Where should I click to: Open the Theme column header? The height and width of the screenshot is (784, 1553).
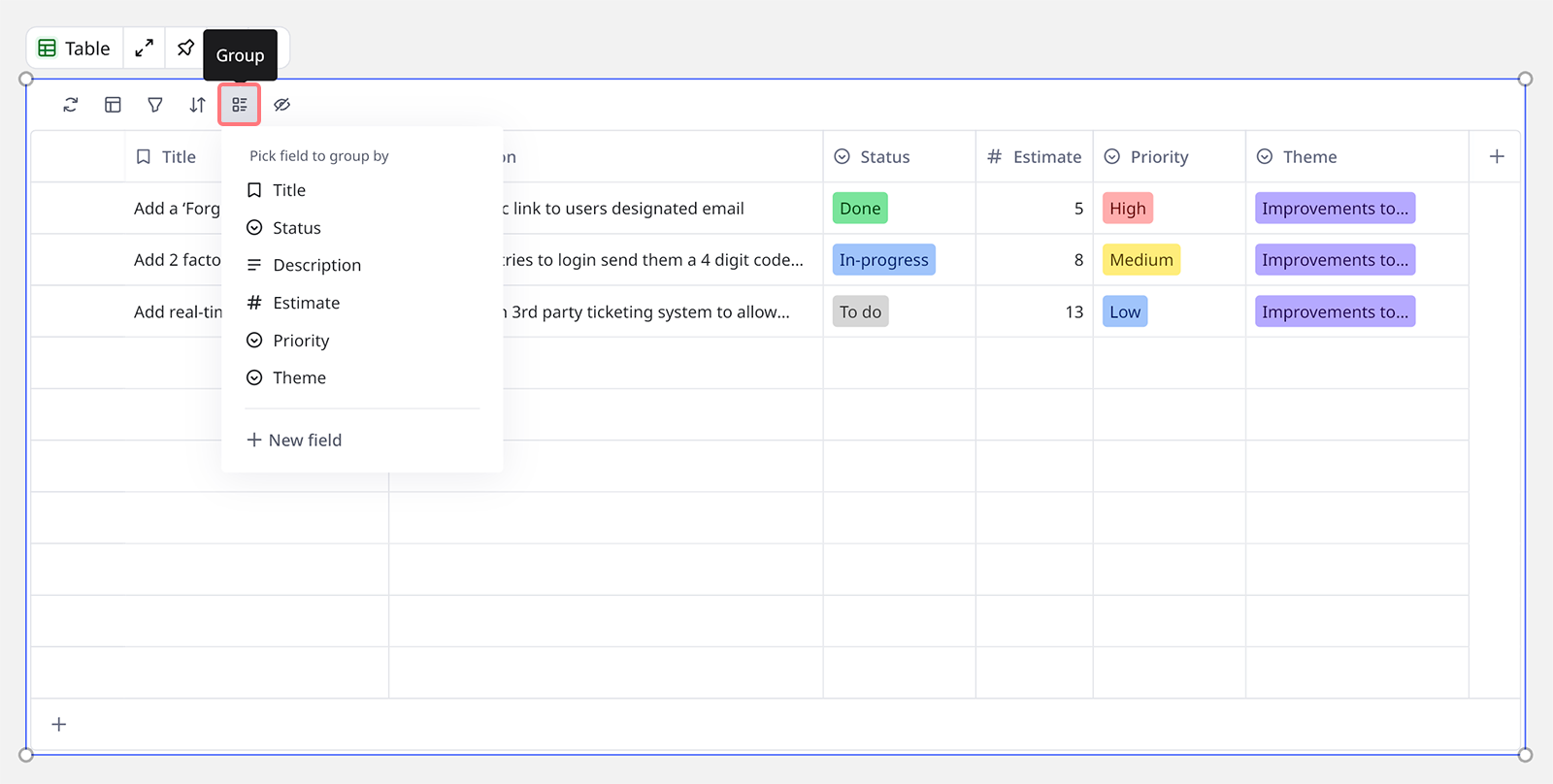[1309, 157]
